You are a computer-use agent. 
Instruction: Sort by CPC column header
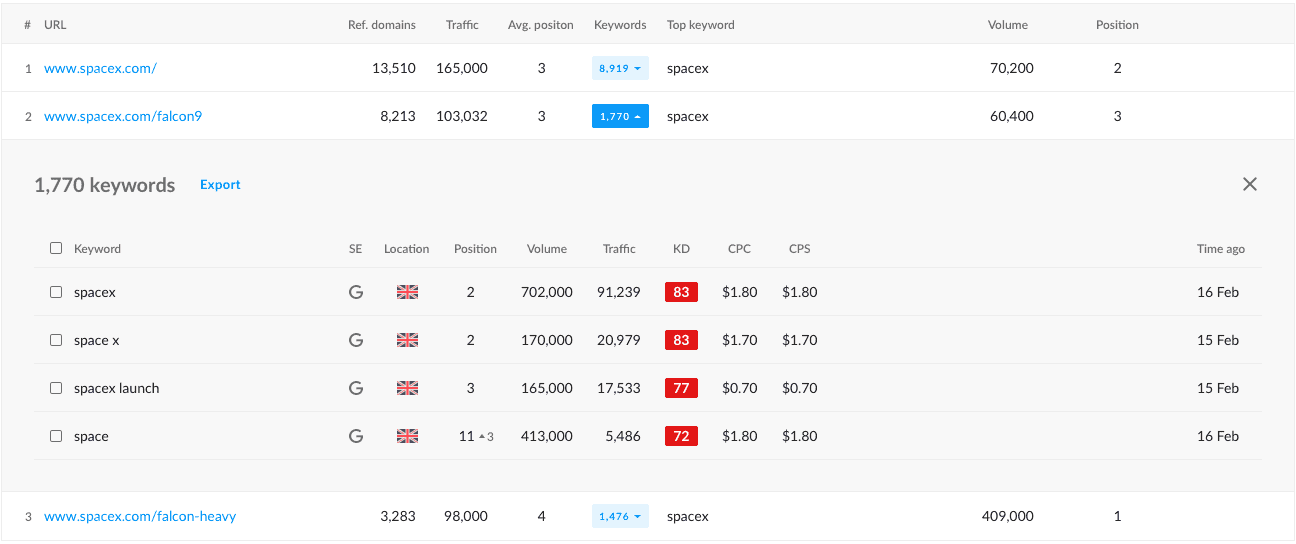pos(739,249)
